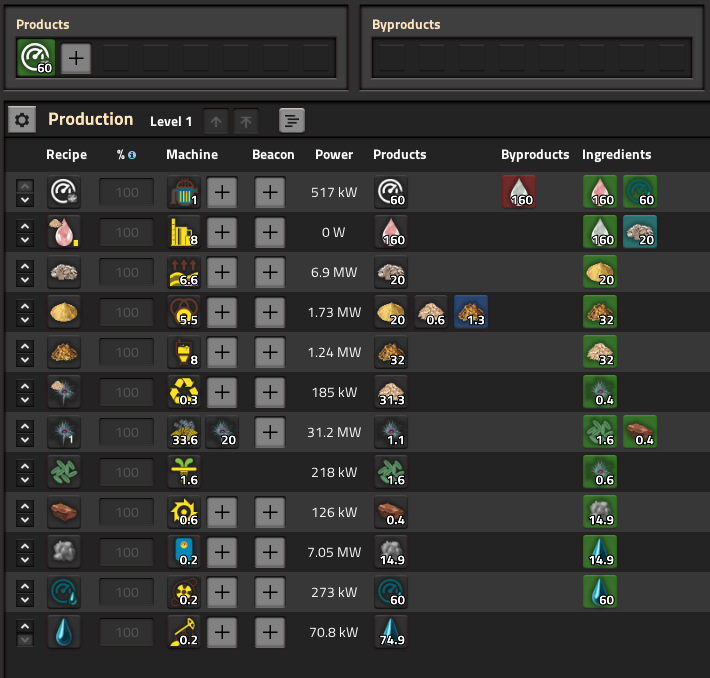Move the 31.2 MW row up

(x=25, y=426)
